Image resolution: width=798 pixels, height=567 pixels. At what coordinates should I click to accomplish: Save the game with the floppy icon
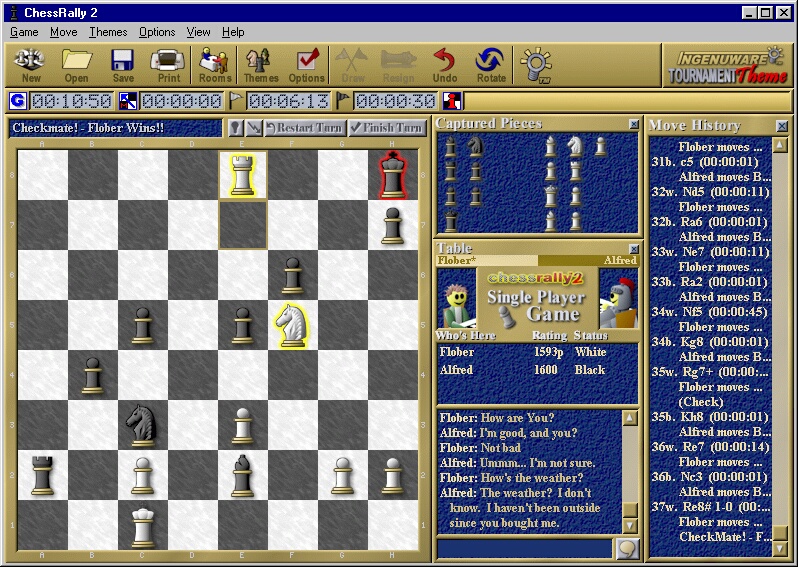123,65
